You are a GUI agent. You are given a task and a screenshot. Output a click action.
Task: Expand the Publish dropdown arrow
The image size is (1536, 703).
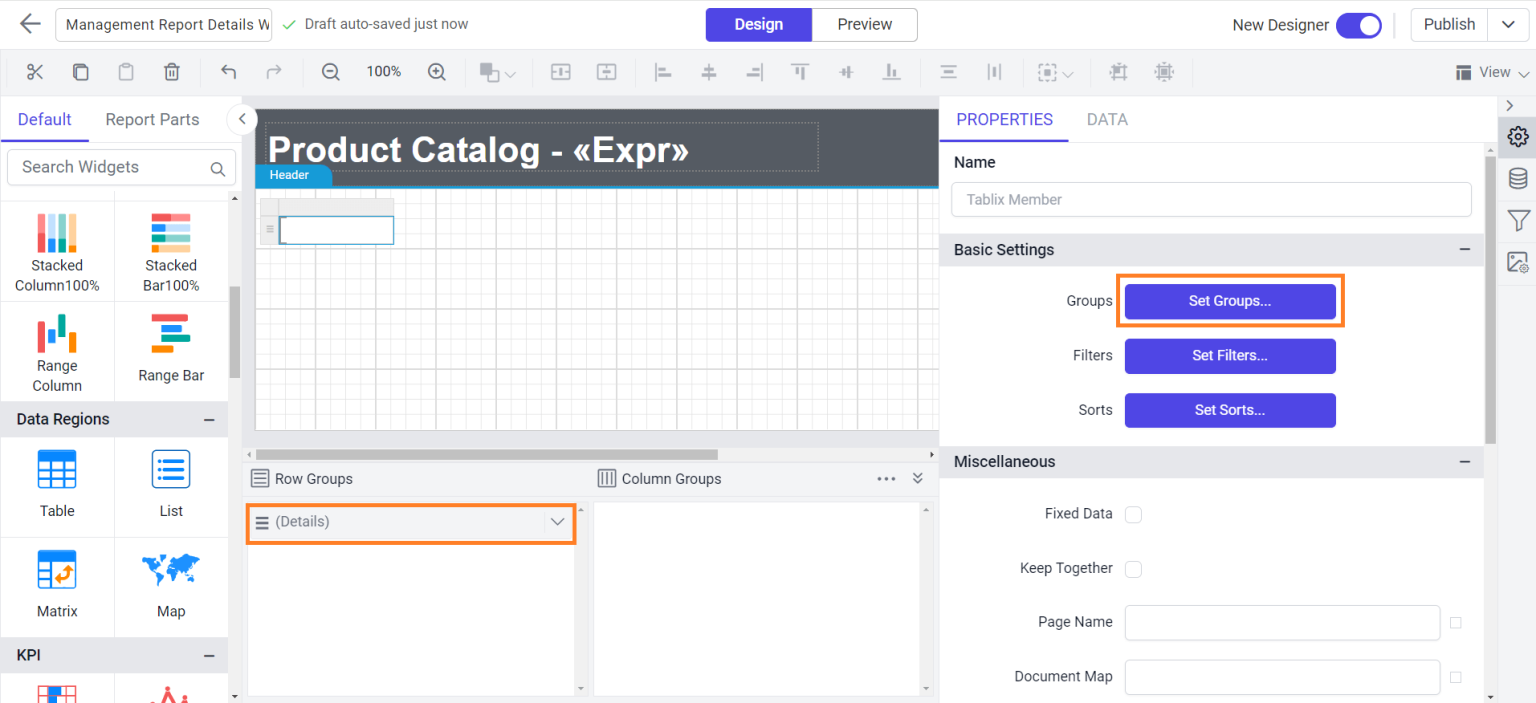point(1508,24)
